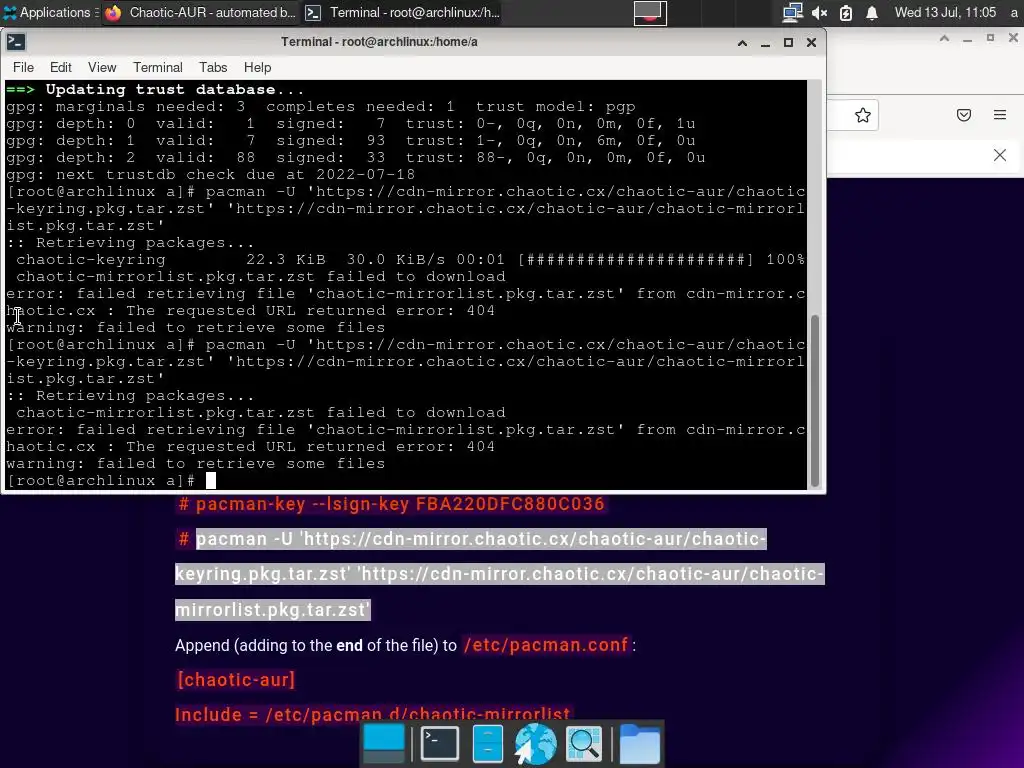Click the Show Desktop dock icon
1024x768 pixels.
(383, 744)
